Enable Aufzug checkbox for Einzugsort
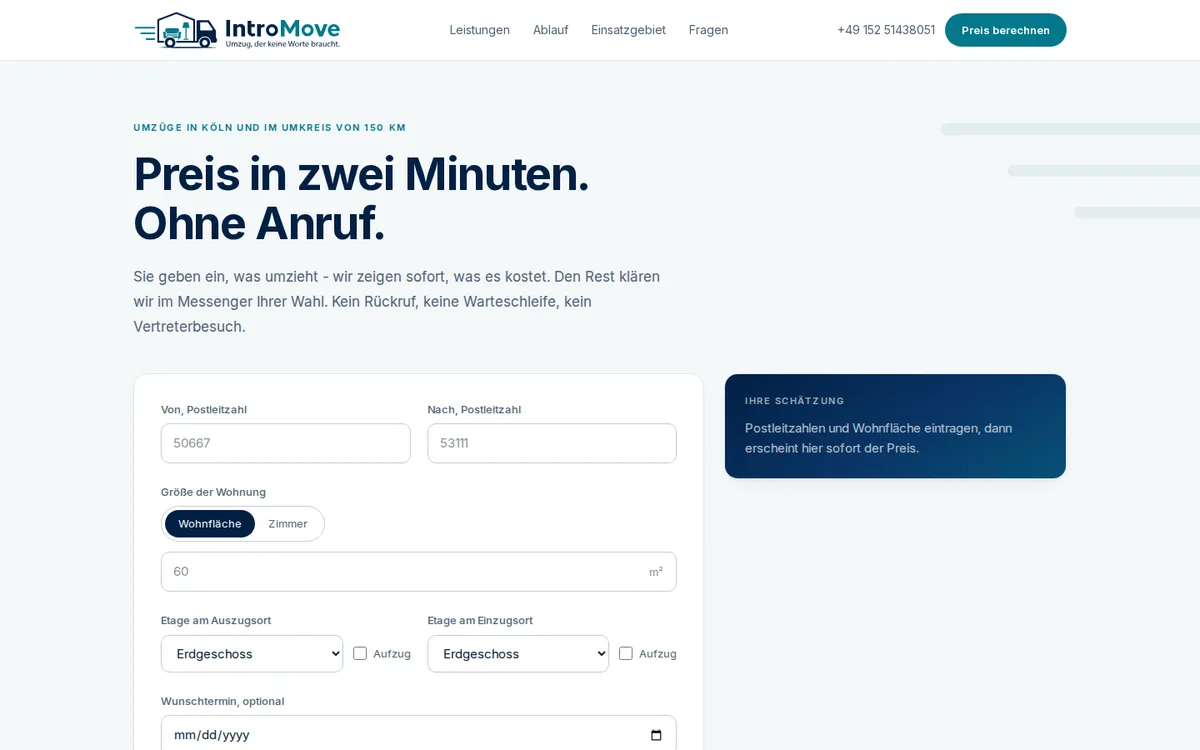 point(626,654)
